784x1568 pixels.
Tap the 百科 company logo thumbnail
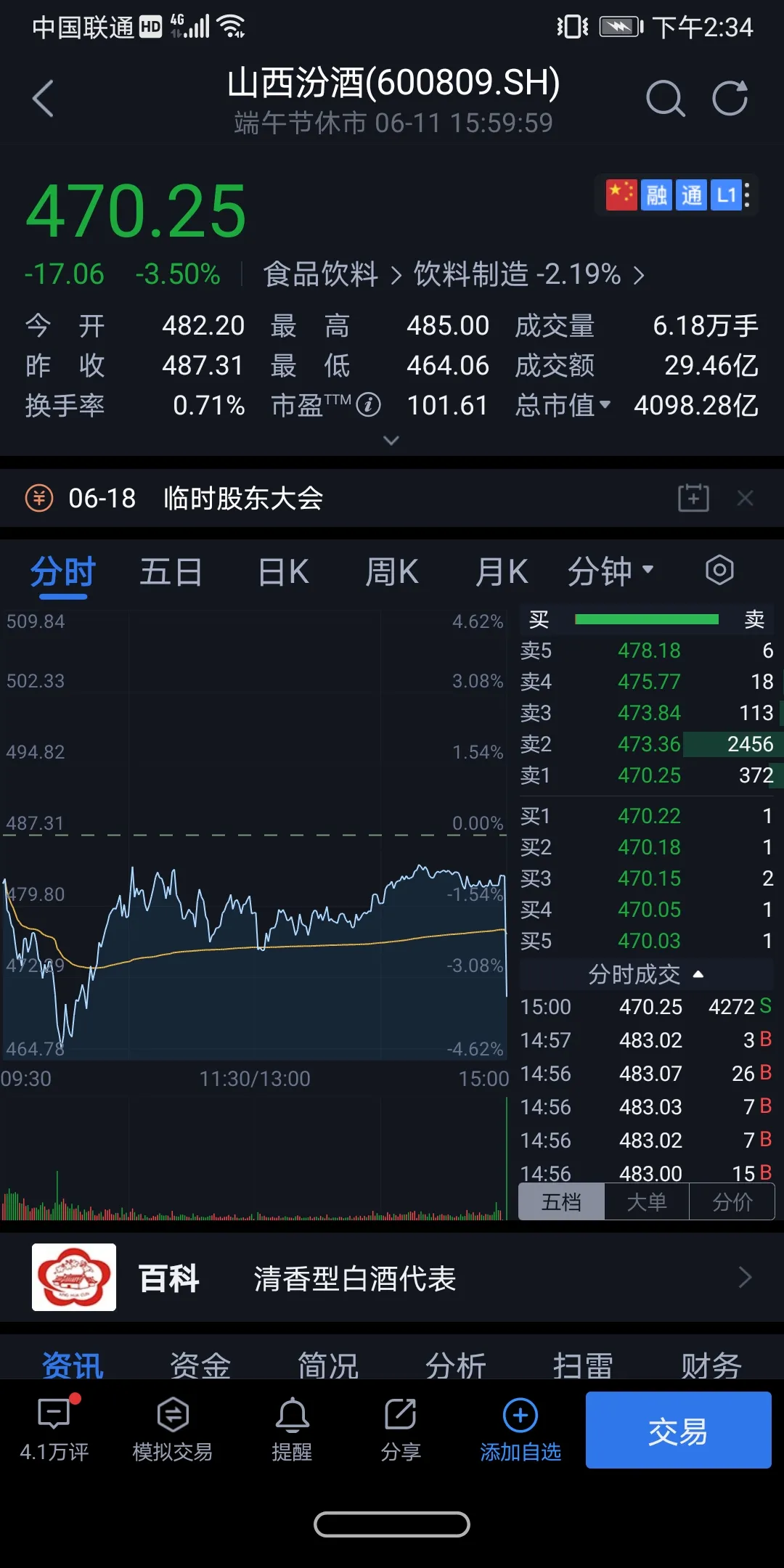(74, 1277)
